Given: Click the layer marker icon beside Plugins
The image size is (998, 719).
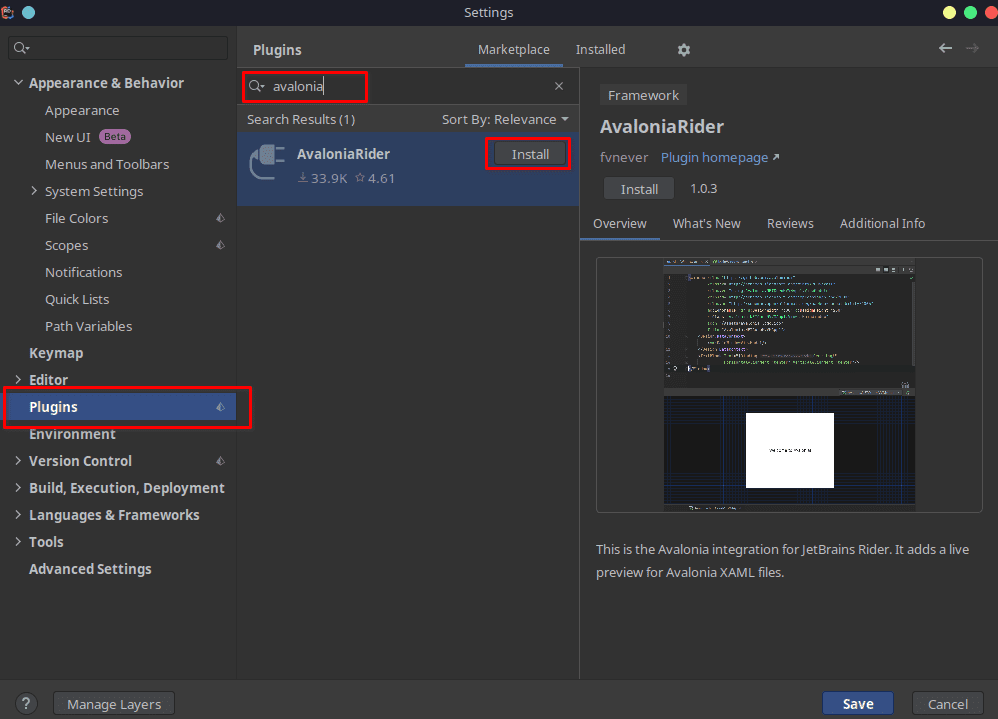Looking at the screenshot, I should [220, 407].
